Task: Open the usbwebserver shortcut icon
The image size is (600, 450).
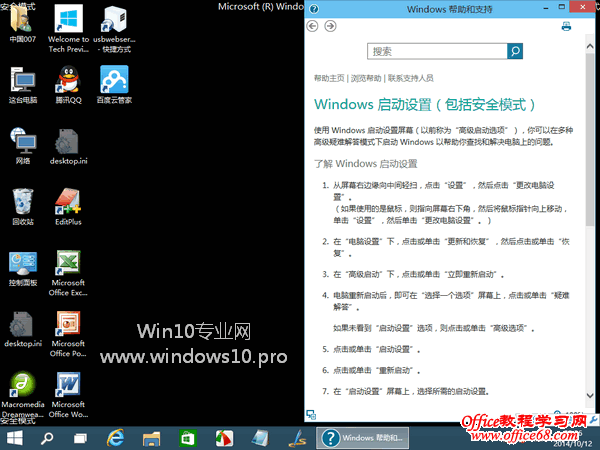Action: click(x=114, y=28)
